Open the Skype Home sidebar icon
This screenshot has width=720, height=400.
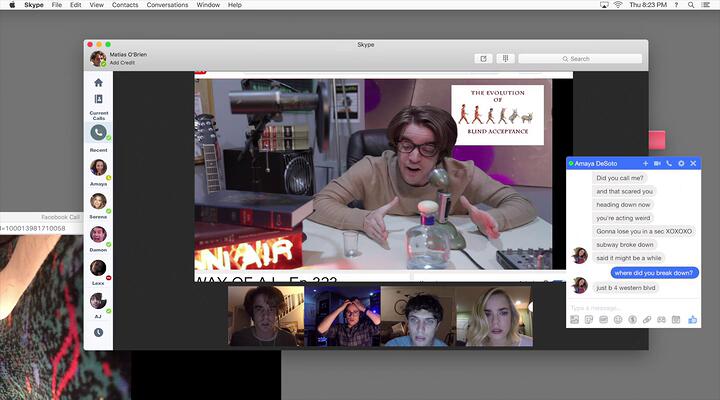coord(98,83)
